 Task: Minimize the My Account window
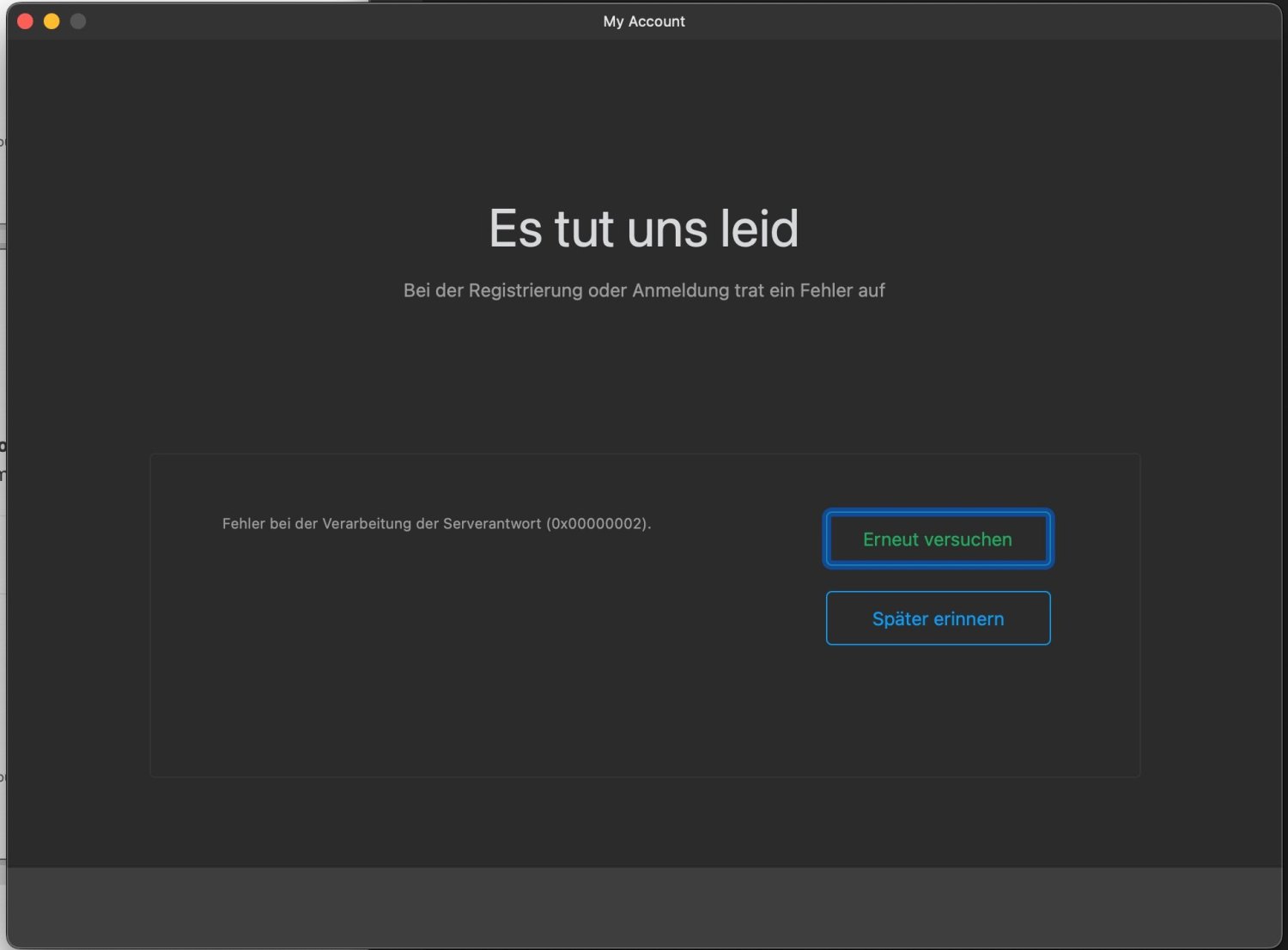tap(52, 21)
